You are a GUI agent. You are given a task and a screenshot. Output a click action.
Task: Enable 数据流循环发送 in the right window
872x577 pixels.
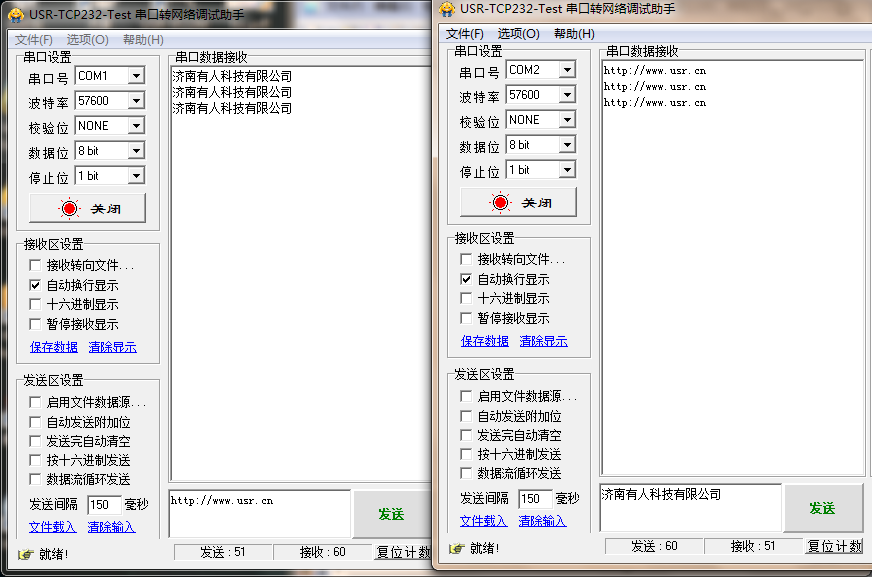pos(466,473)
